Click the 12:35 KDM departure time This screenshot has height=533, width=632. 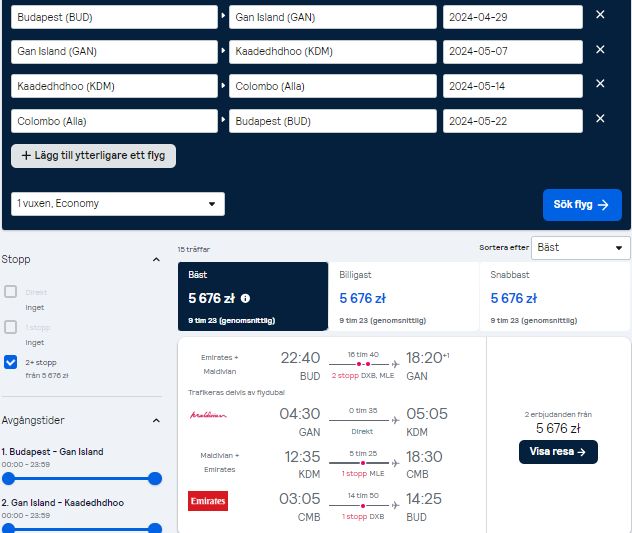click(x=302, y=457)
